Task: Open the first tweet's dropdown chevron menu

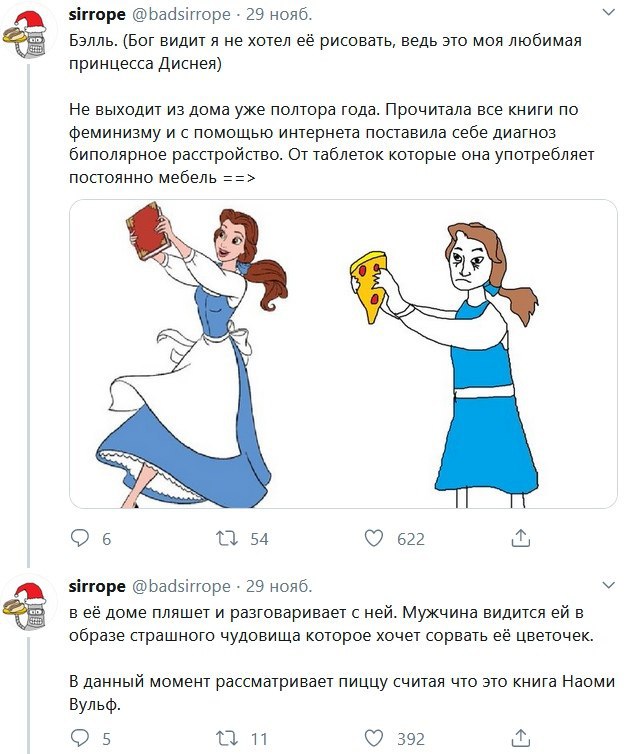Action: pyautogui.click(x=609, y=13)
